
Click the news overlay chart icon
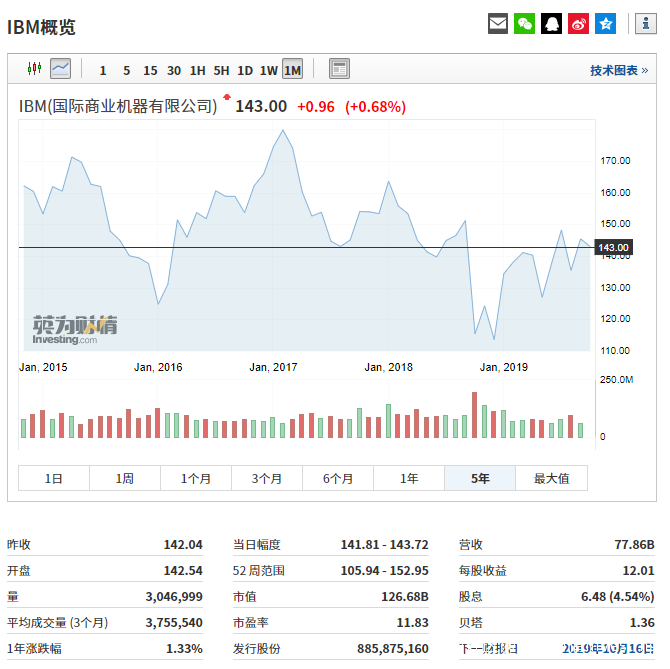(x=339, y=68)
